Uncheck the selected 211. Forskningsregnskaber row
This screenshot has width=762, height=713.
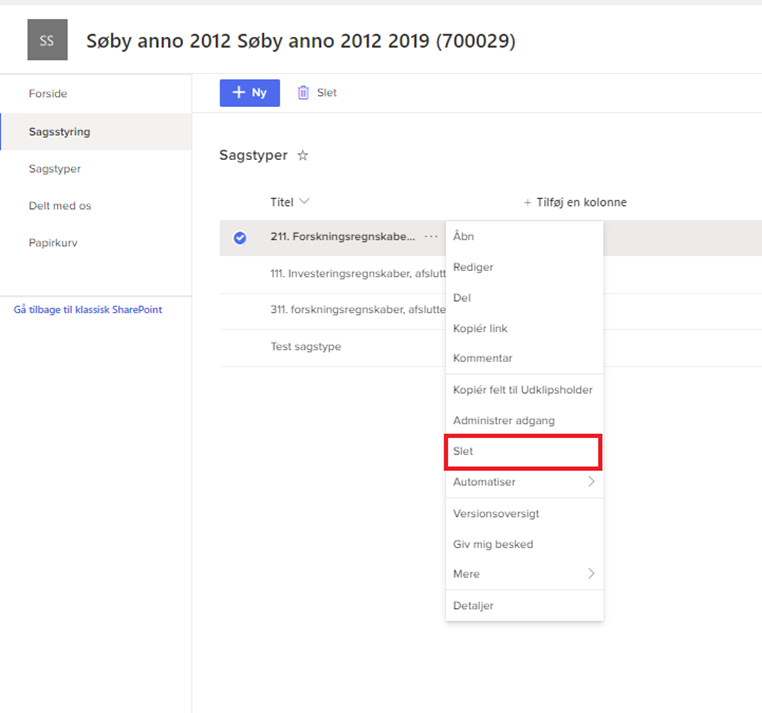tap(240, 238)
